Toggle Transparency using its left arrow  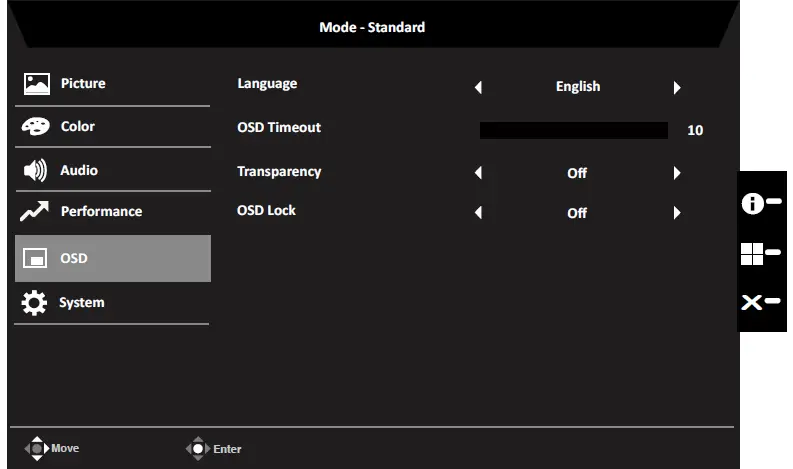(478, 173)
